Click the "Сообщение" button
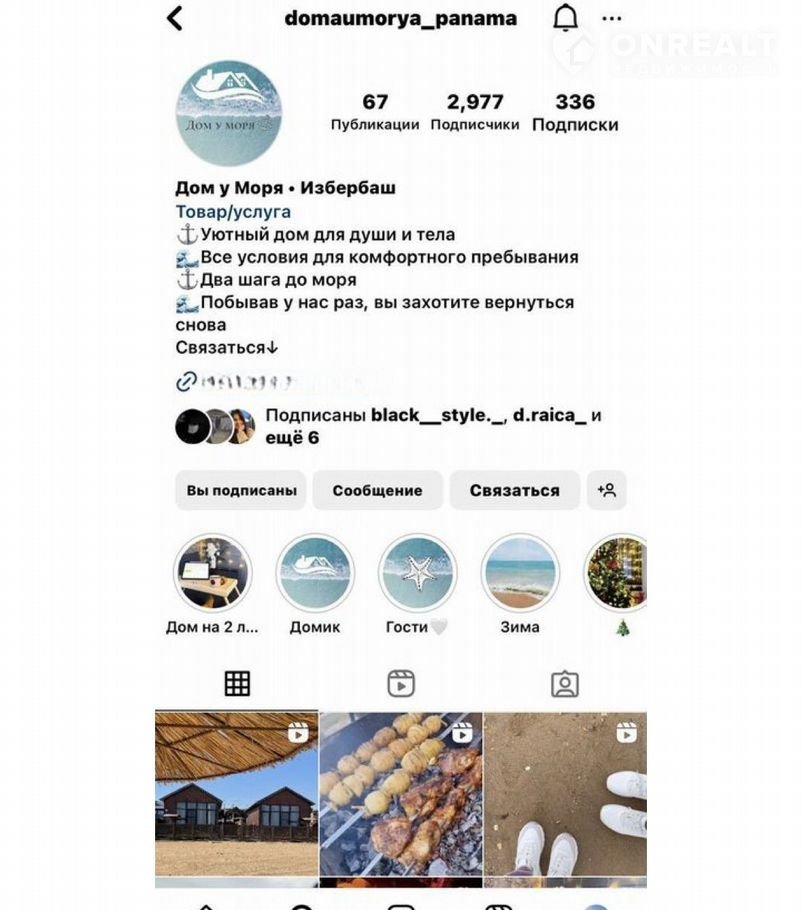Image resolution: width=802 pixels, height=910 pixels. (x=377, y=490)
